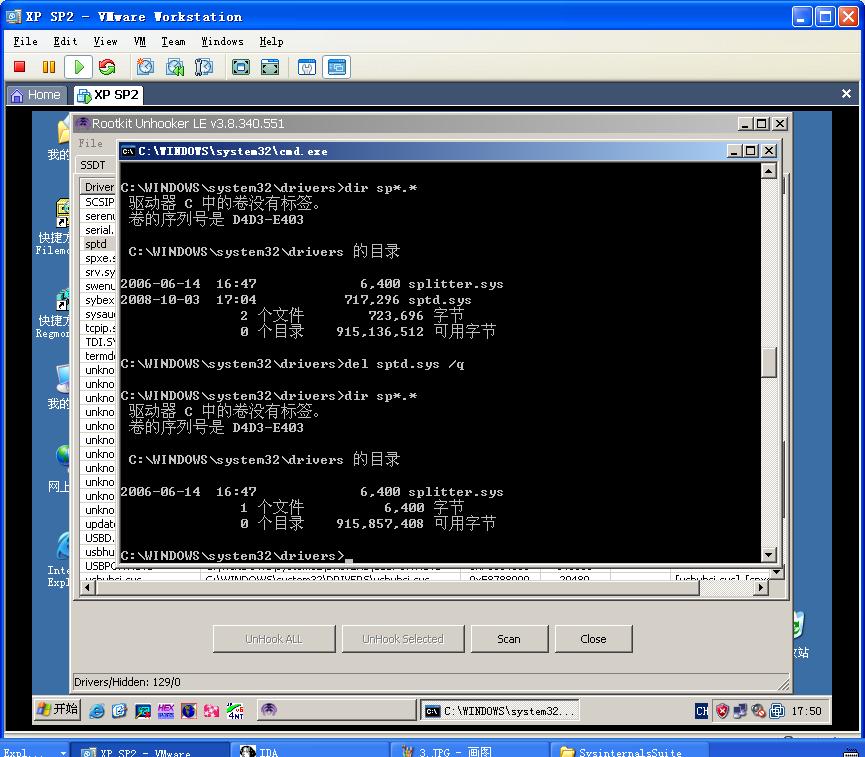Click the UnHook Selected button
Screen dimensions: 865x757
[x=403, y=639]
